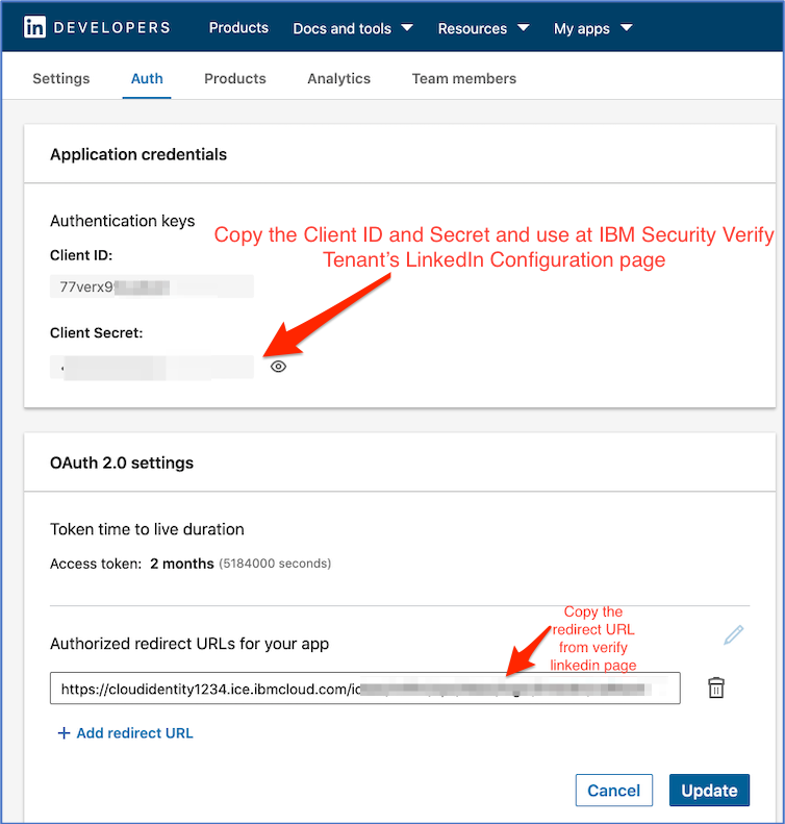785x824 pixels.
Task: Click the 'OAuth 2.0 settings' heading
Action: [122, 463]
